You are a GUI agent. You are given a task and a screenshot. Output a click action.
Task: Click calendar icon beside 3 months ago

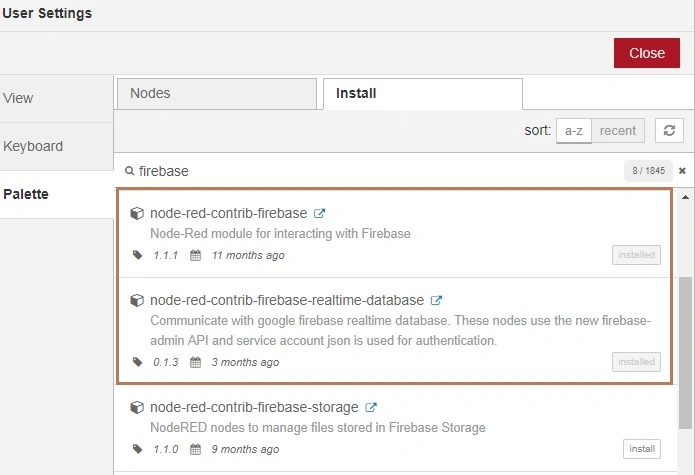point(195,362)
